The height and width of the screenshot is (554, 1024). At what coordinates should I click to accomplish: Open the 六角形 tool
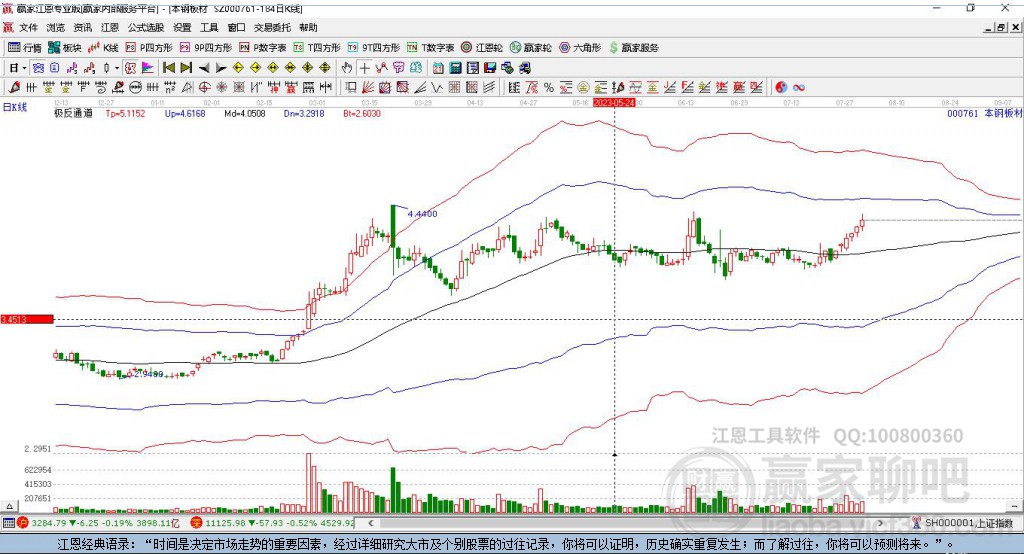click(x=580, y=48)
